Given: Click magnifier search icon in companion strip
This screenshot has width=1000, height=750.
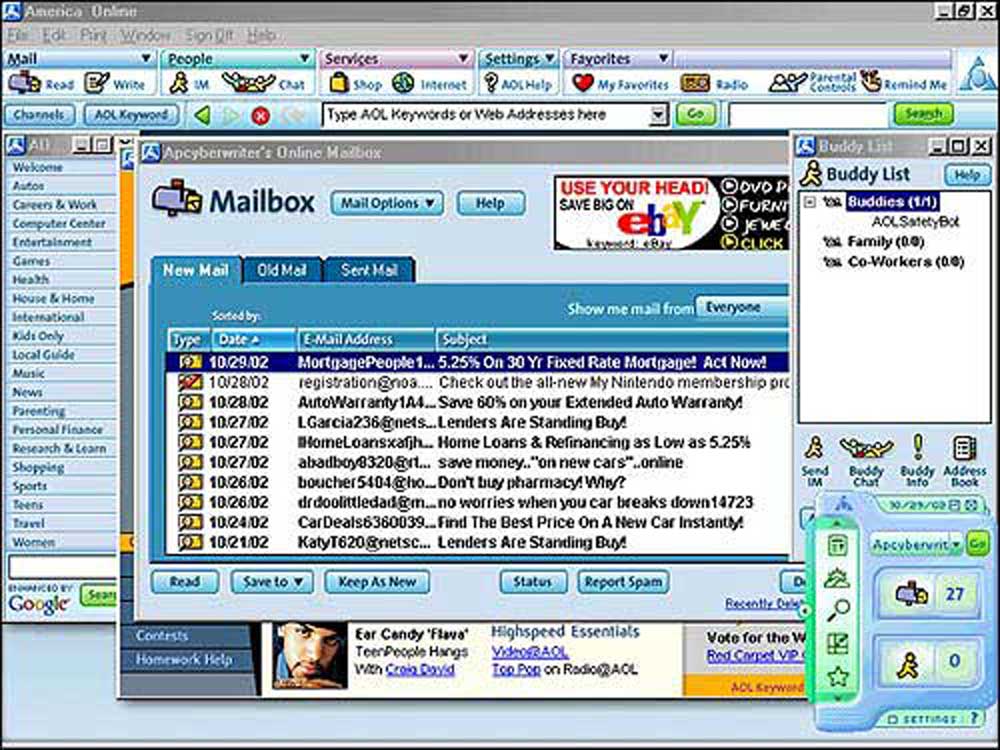Looking at the screenshot, I should point(837,610).
